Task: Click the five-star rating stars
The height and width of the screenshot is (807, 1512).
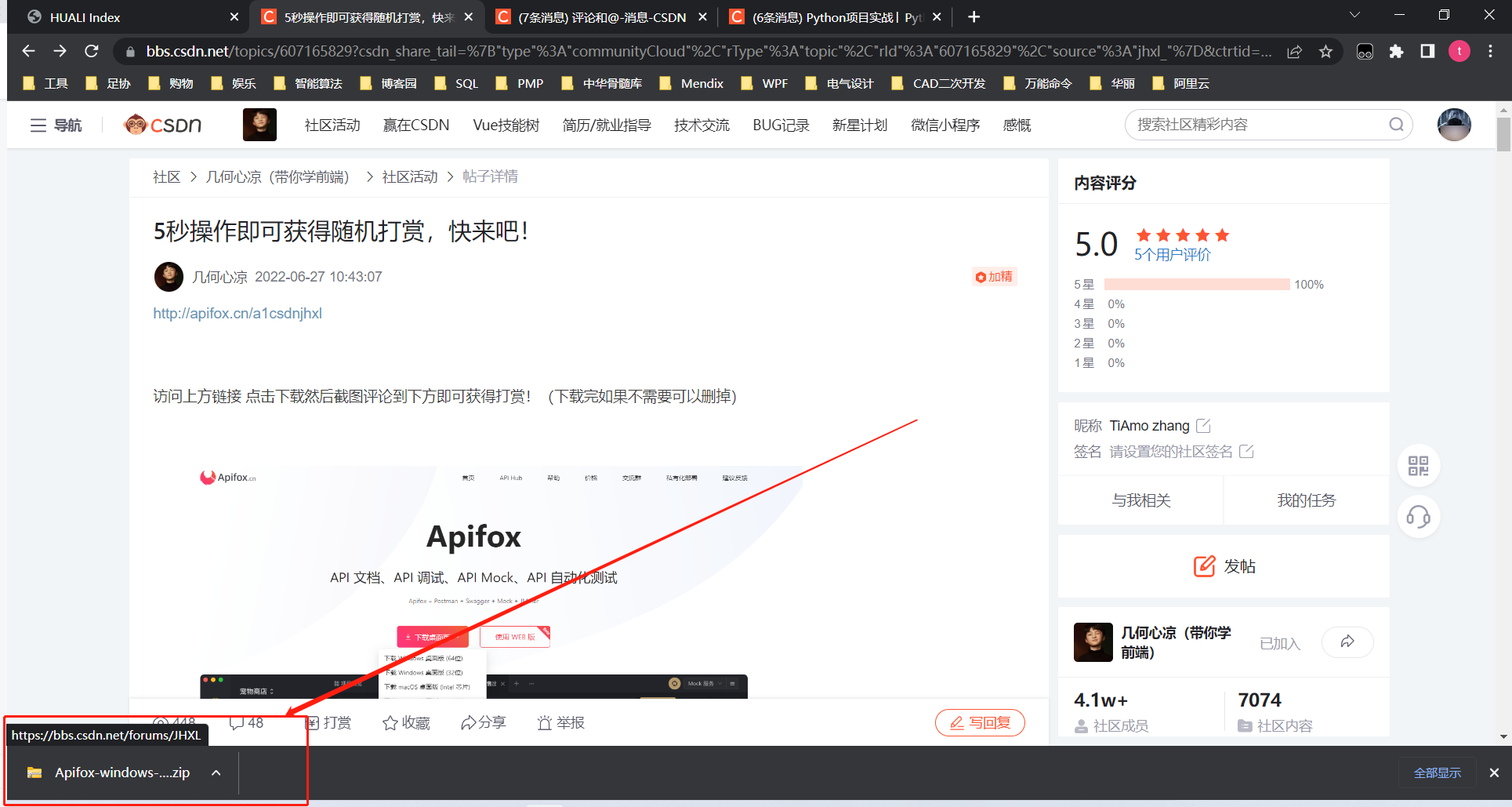Action: [x=1183, y=235]
